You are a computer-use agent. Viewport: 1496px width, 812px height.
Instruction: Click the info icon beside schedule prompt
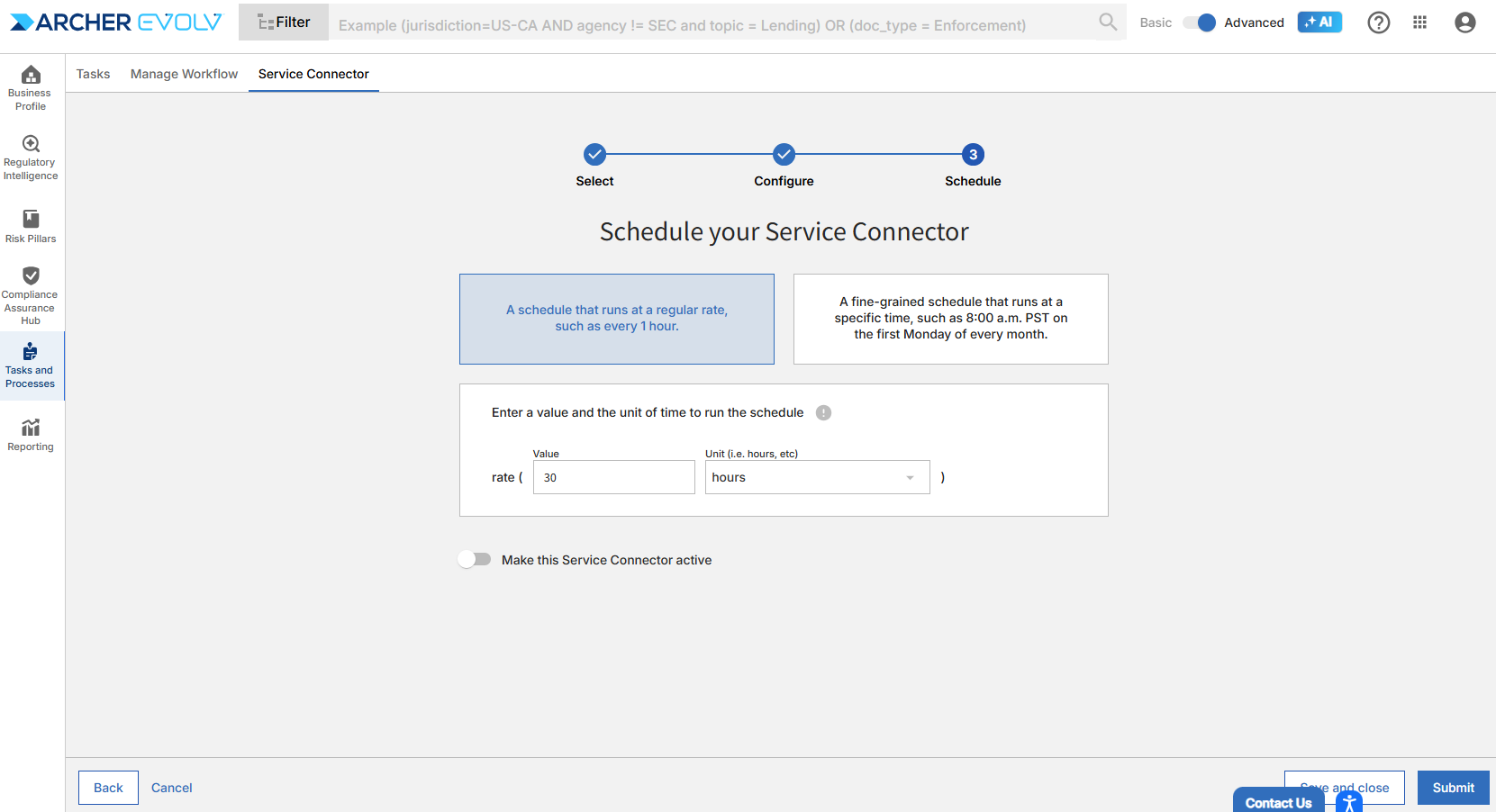pos(823,412)
